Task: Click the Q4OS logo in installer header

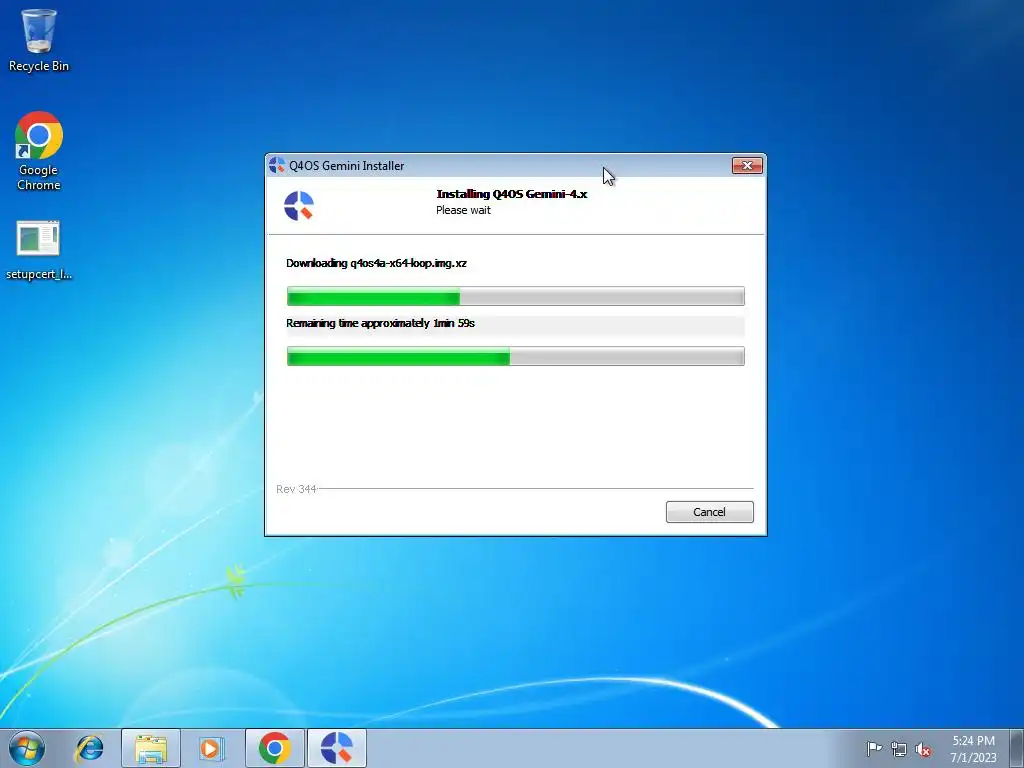Action: pyautogui.click(x=299, y=206)
